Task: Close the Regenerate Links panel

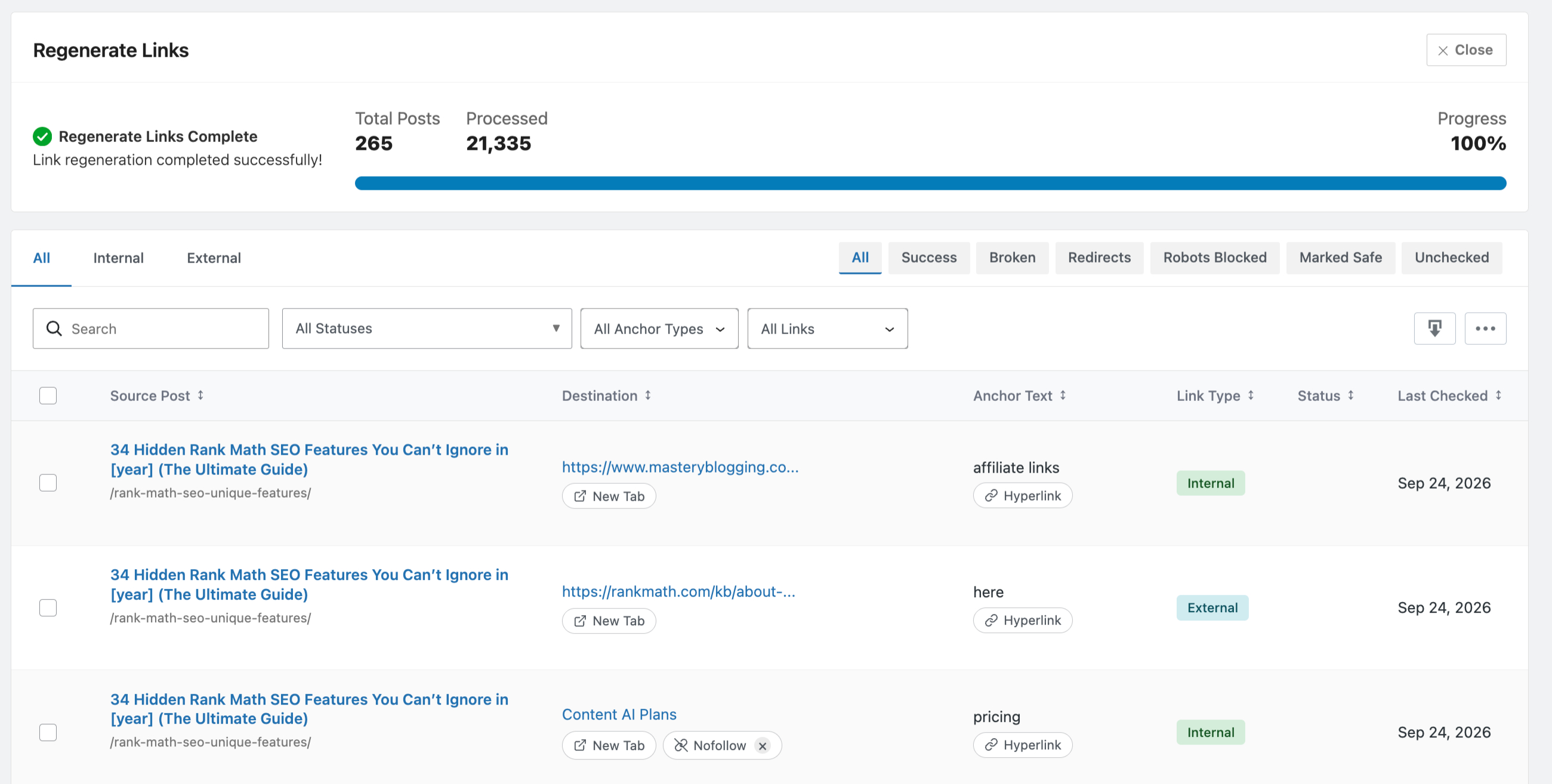Action: 1466,50
